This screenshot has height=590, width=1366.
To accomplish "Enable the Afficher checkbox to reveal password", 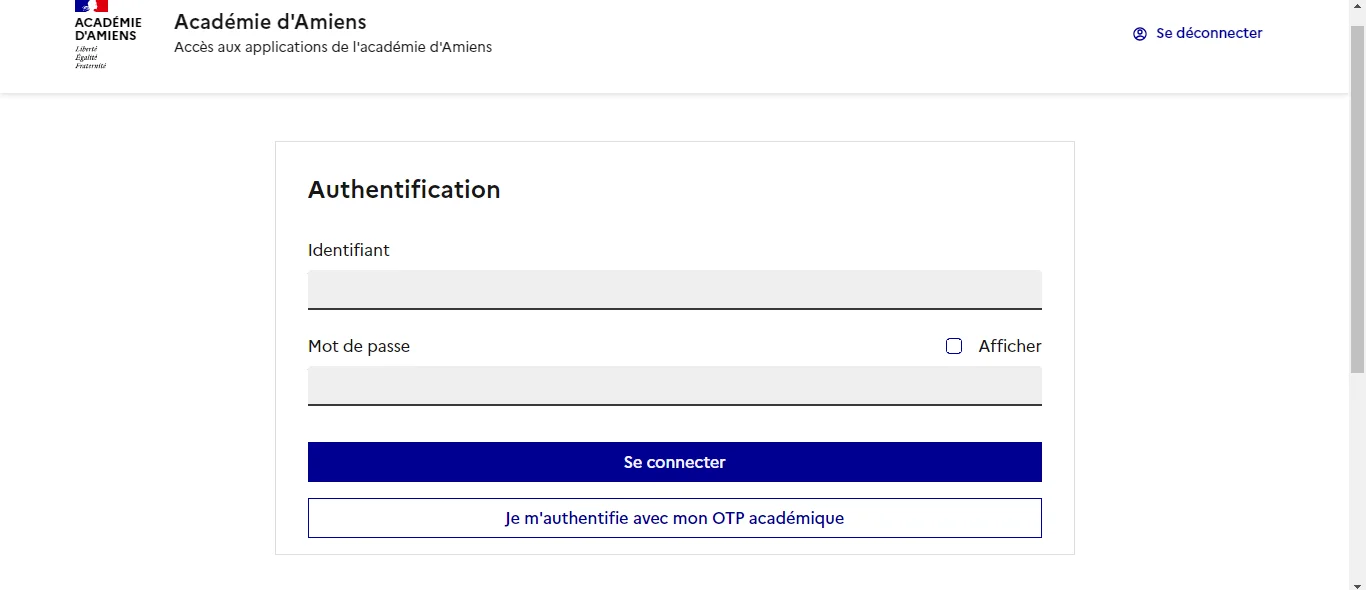I will [953, 345].
